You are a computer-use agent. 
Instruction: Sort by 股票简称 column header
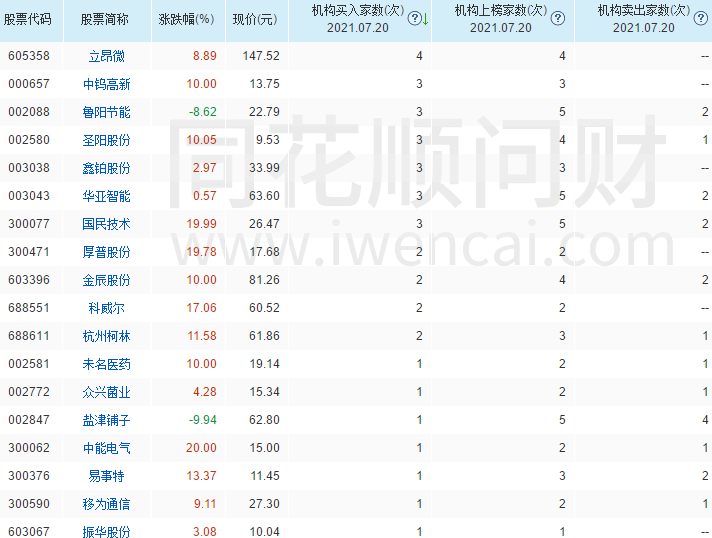(x=105, y=20)
